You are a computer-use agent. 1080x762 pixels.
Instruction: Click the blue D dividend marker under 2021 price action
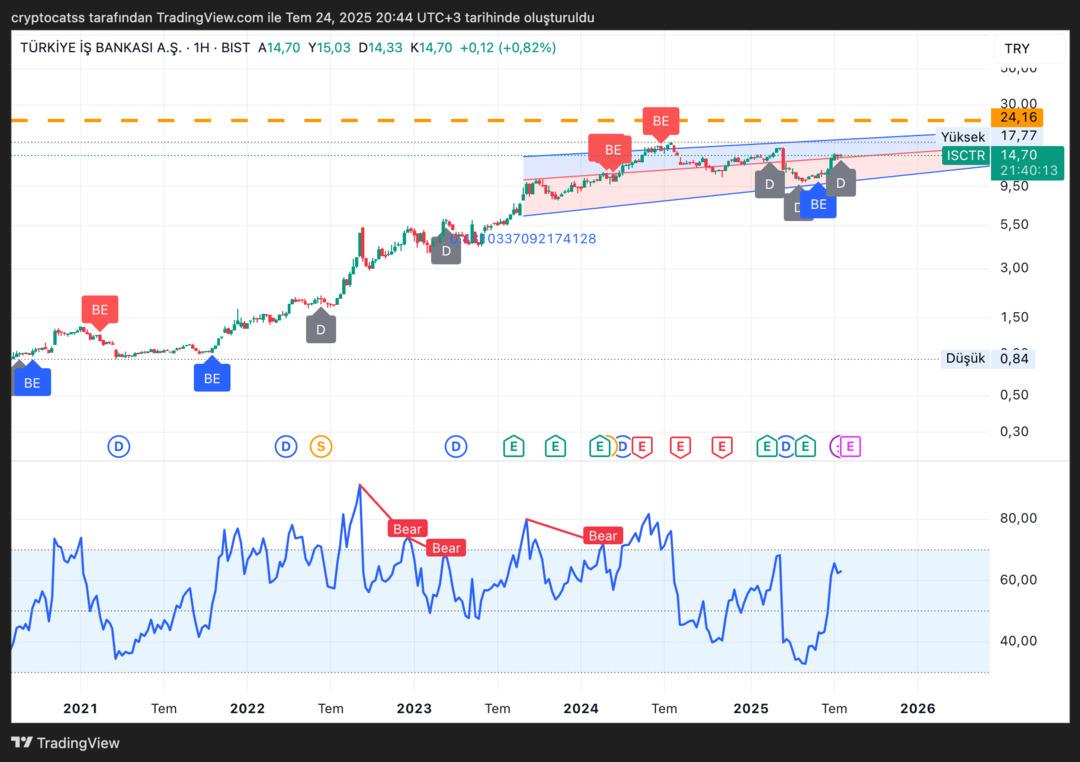pyautogui.click(x=118, y=446)
